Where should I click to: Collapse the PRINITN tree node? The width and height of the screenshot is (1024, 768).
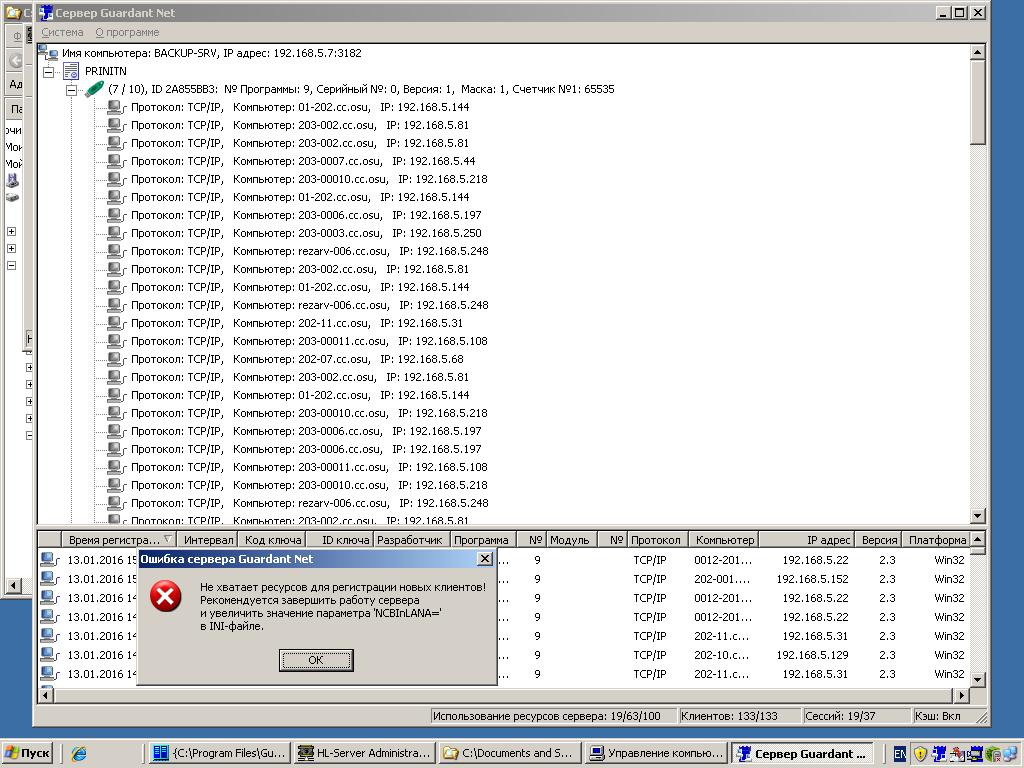48,72
